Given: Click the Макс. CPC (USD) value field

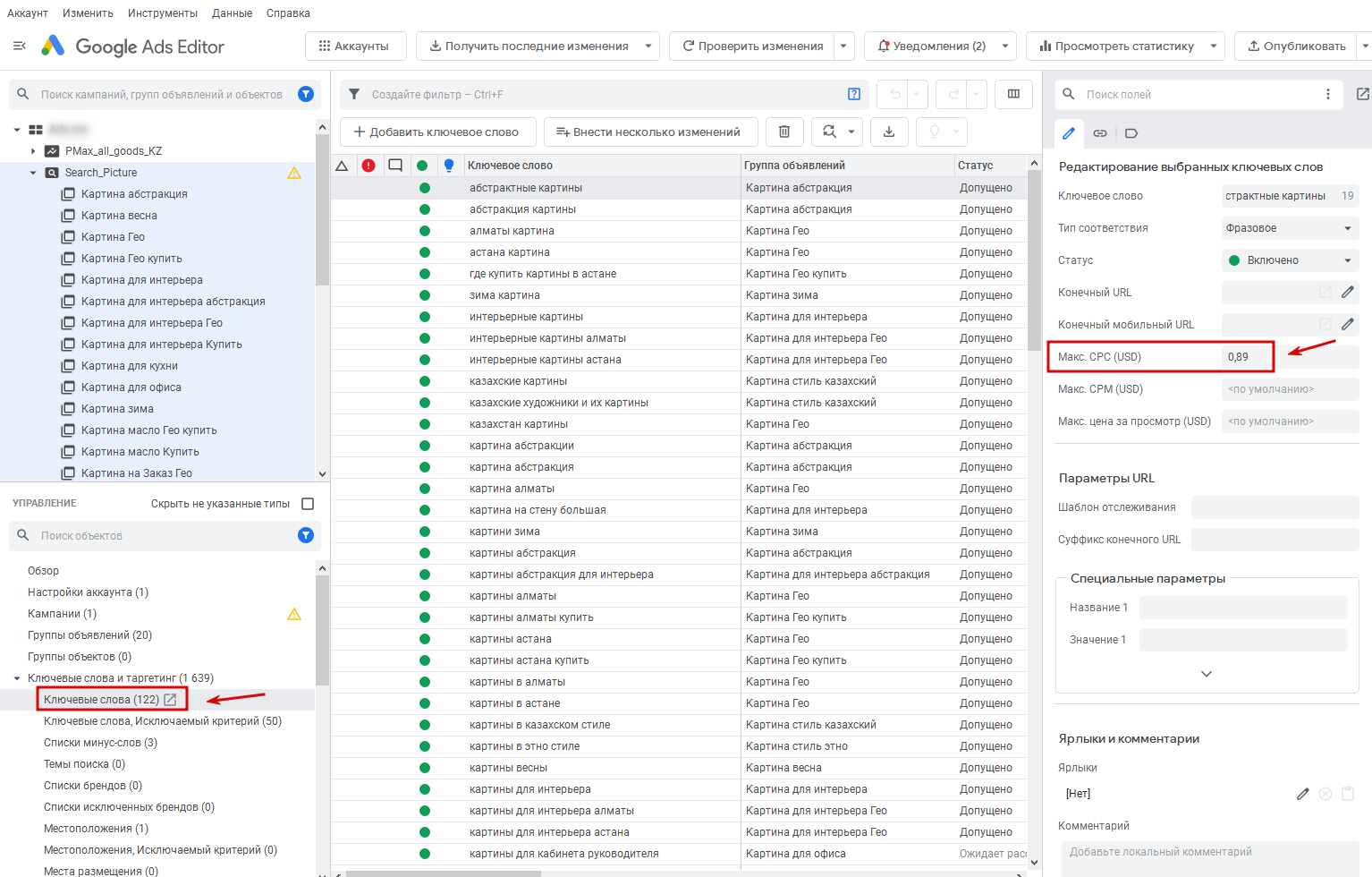Looking at the screenshot, I should [1248, 357].
